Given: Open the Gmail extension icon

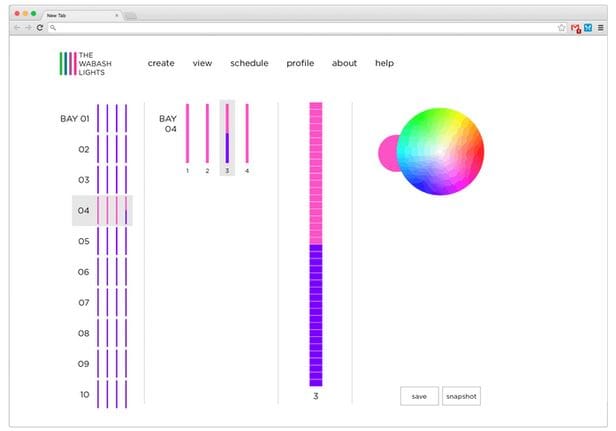Looking at the screenshot, I should (x=576, y=28).
